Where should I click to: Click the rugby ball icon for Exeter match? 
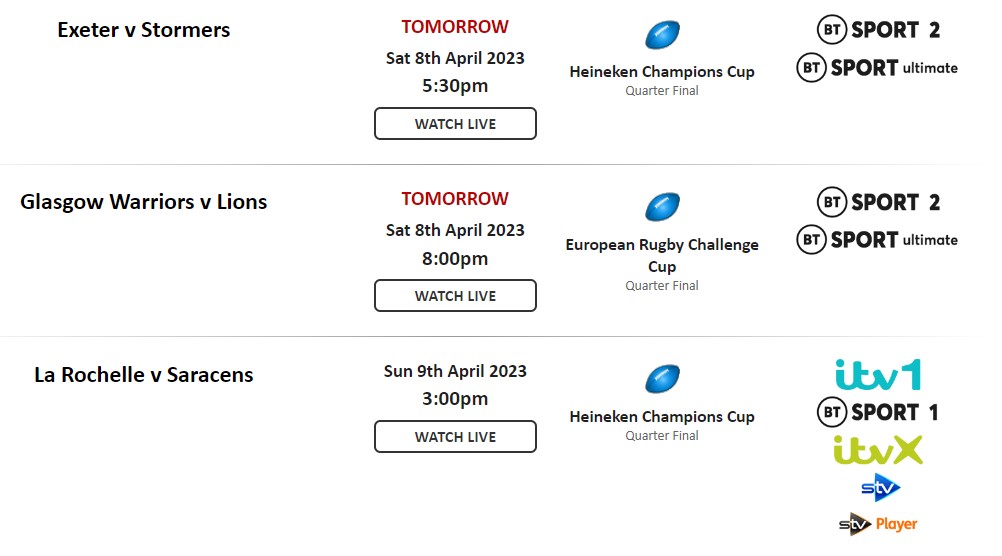tap(662, 35)
